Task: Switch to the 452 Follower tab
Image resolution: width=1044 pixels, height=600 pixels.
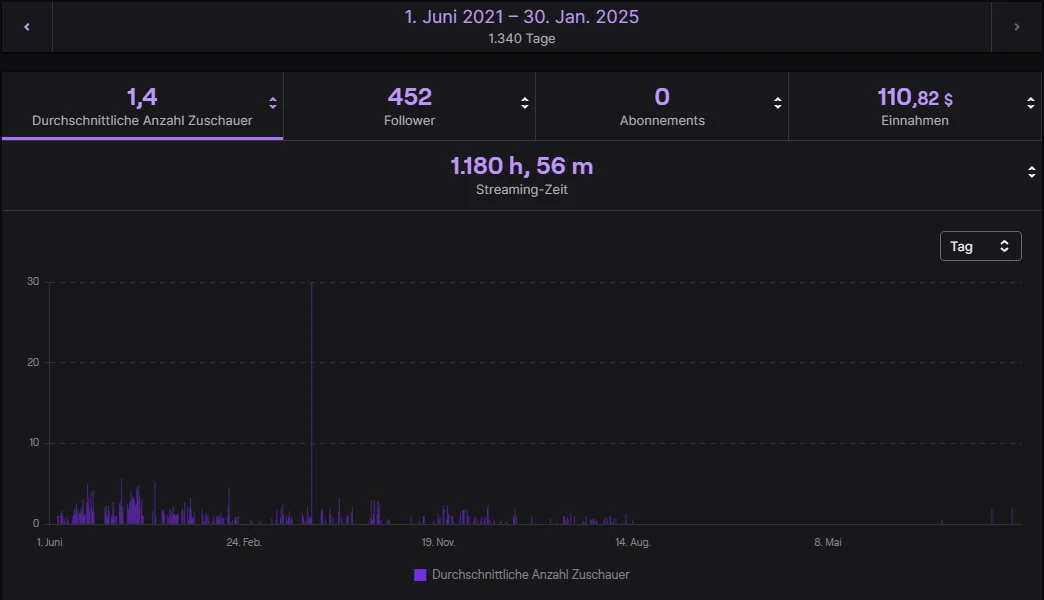Action: (x=409, y=106)
